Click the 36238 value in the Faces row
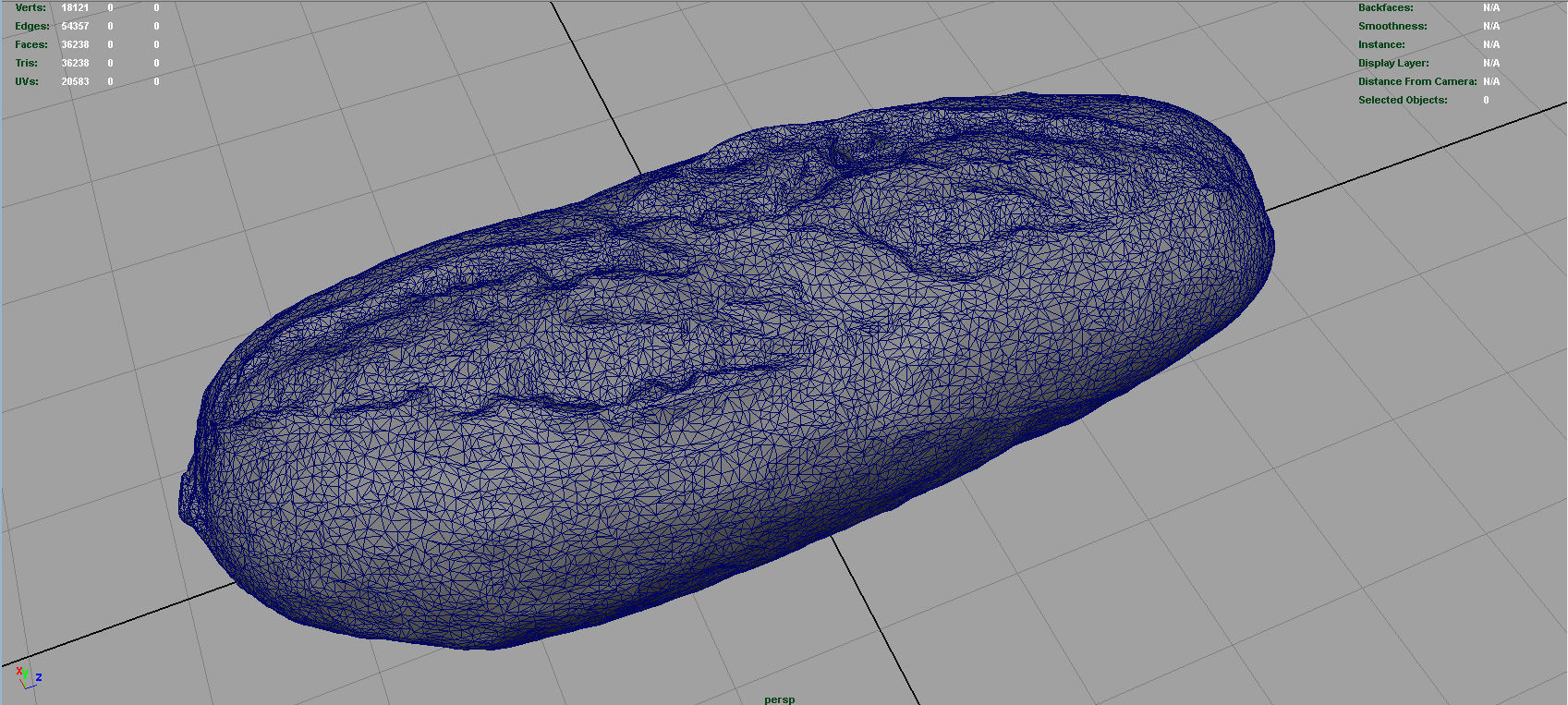Image resolution: width=1568 pixels, height=705 pixels. click(75, 44)
